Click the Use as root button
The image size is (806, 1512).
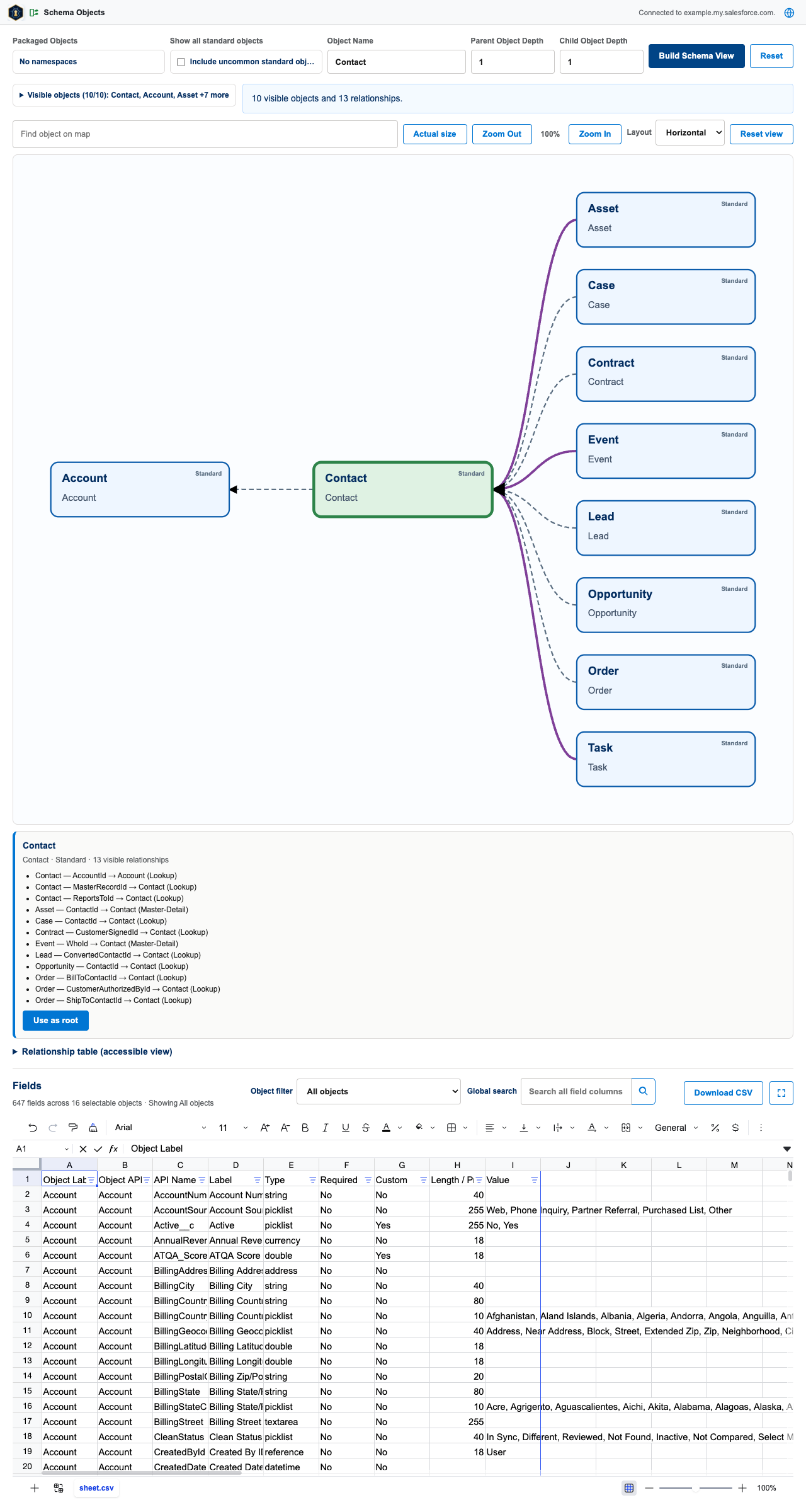coord(55,1021)
